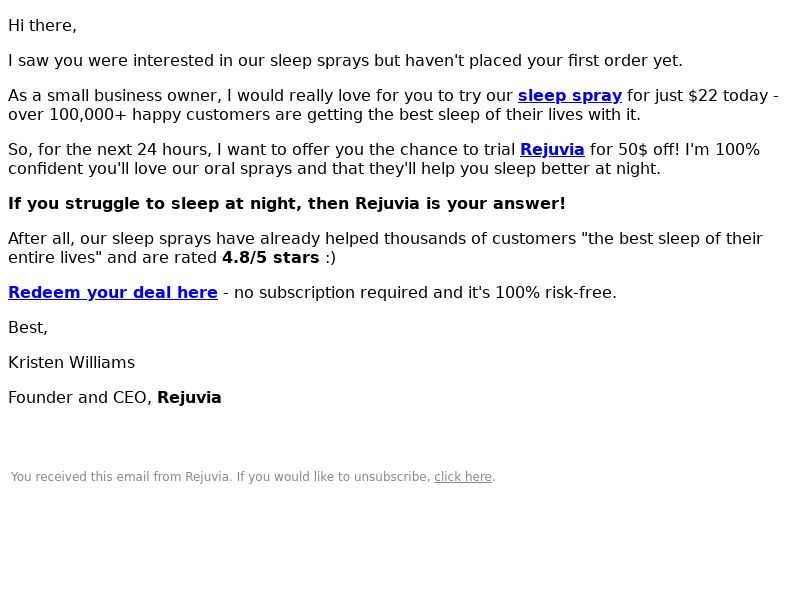The image size is (800, 600).
Task: Click the "100,000+" customers figure
Action: (87, 115)
